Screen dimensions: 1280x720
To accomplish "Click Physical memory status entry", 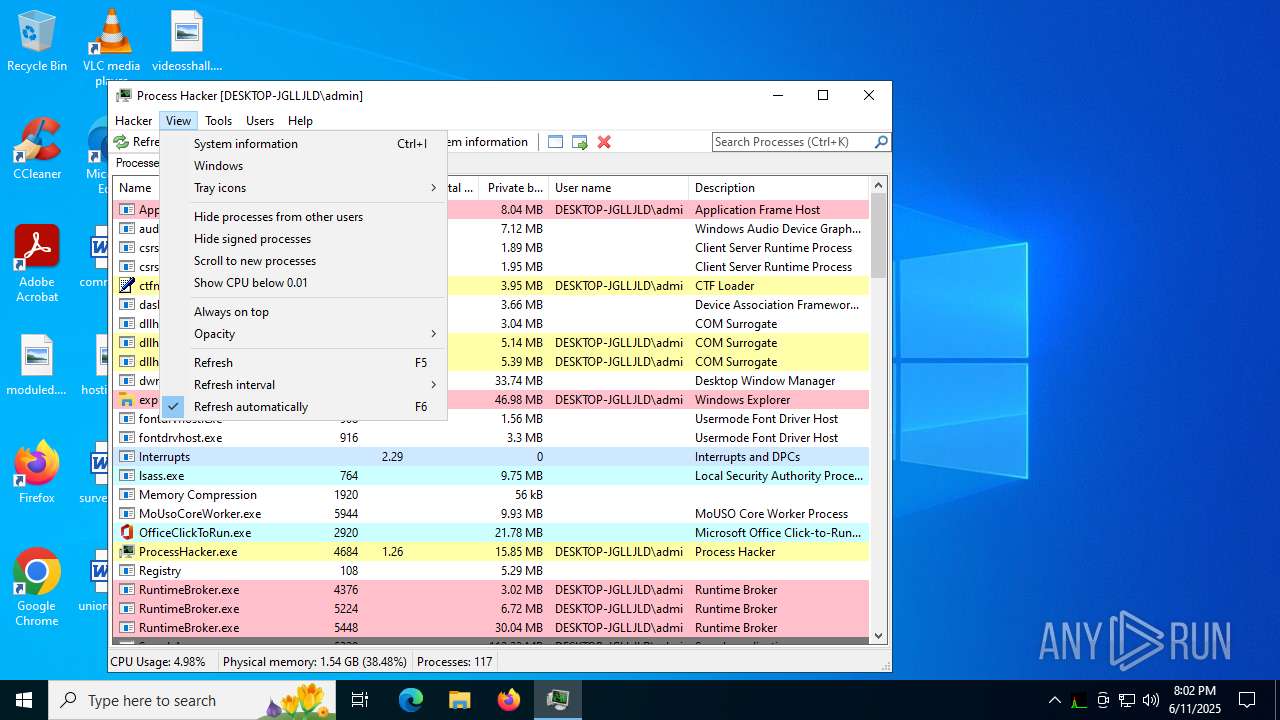I will pos(314,661).
